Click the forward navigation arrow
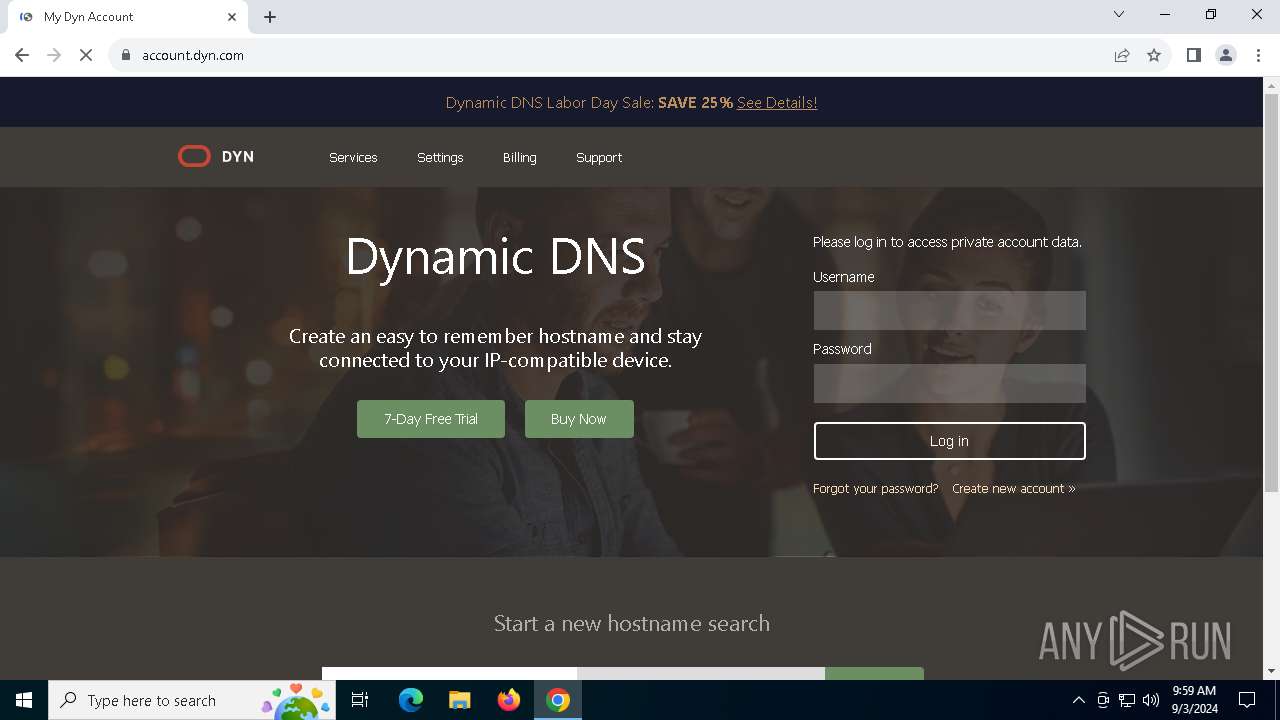Viewport: 1280px width, 720px height. (x=54, y=55)
